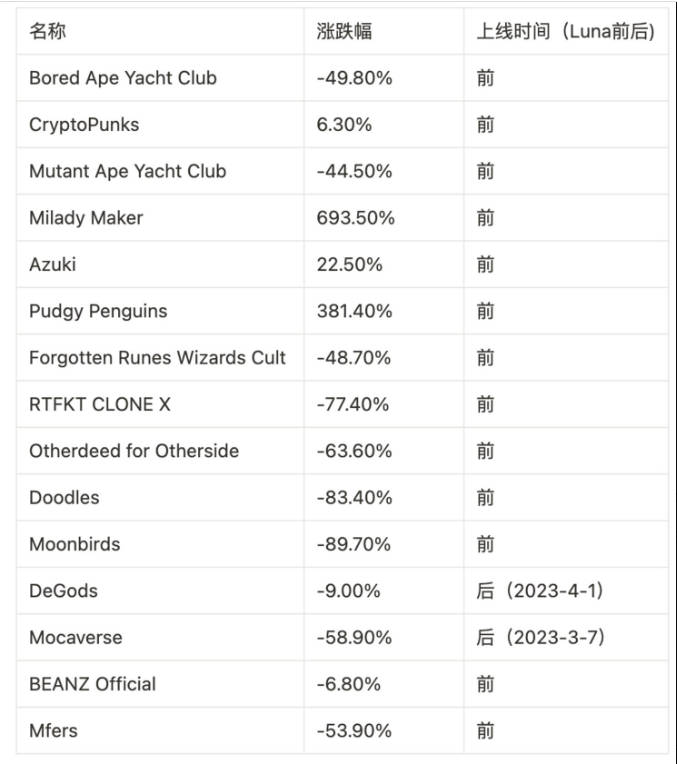Click the Mfers name cell
The image size is (677, 764).
point(53,731)
